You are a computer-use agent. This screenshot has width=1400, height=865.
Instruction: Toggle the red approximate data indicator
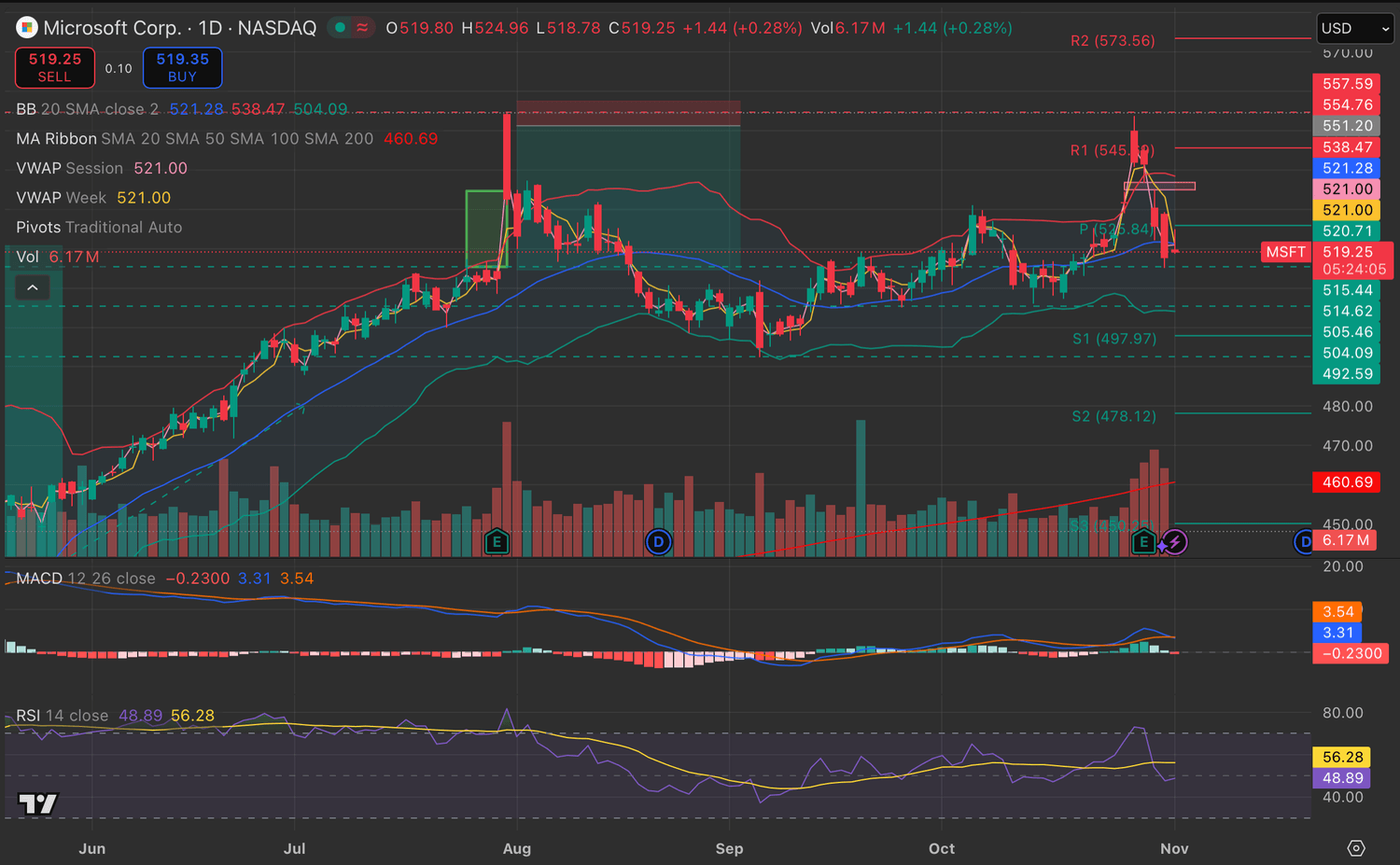tap(362, 28)
